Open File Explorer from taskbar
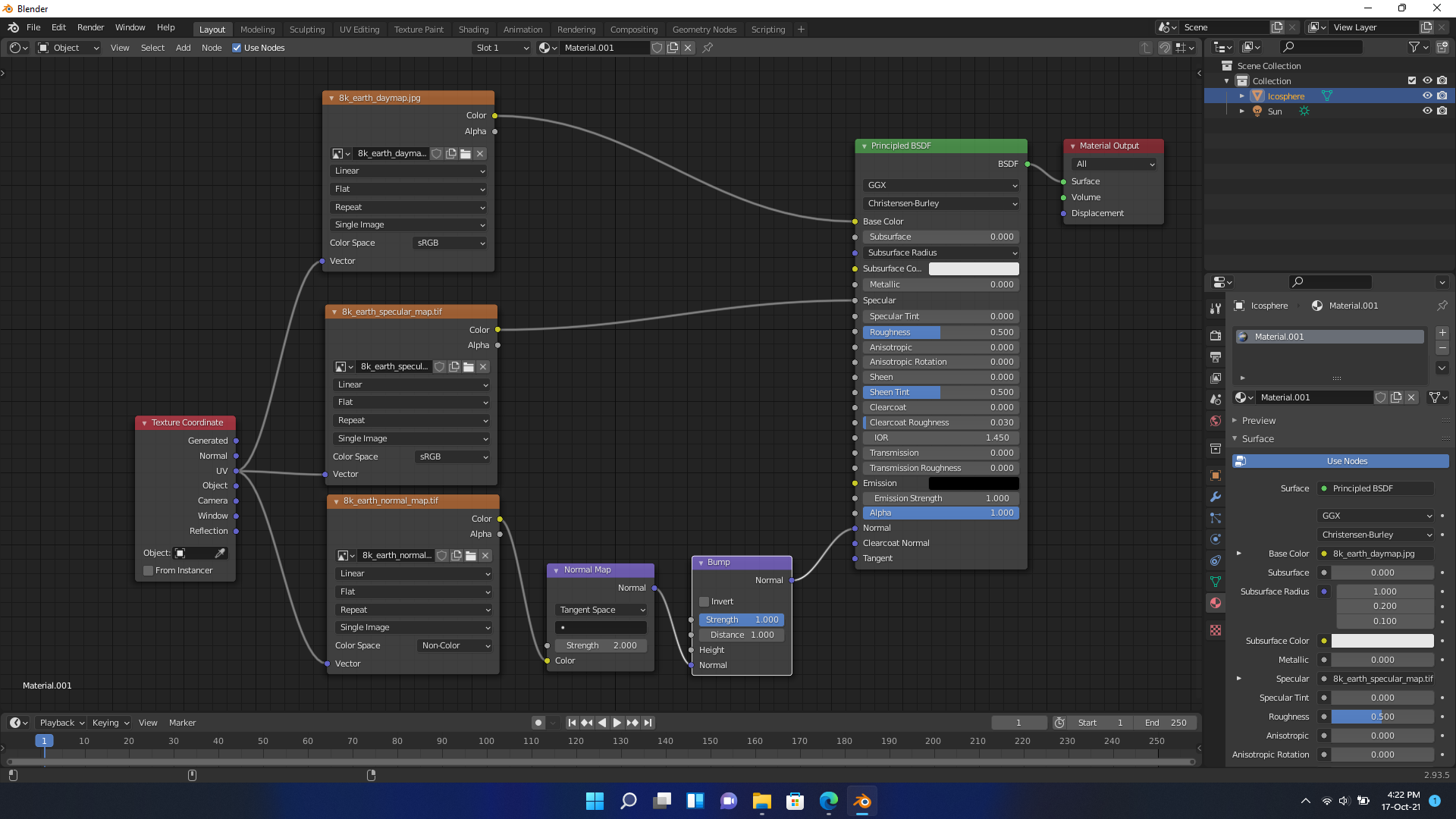 762,801
